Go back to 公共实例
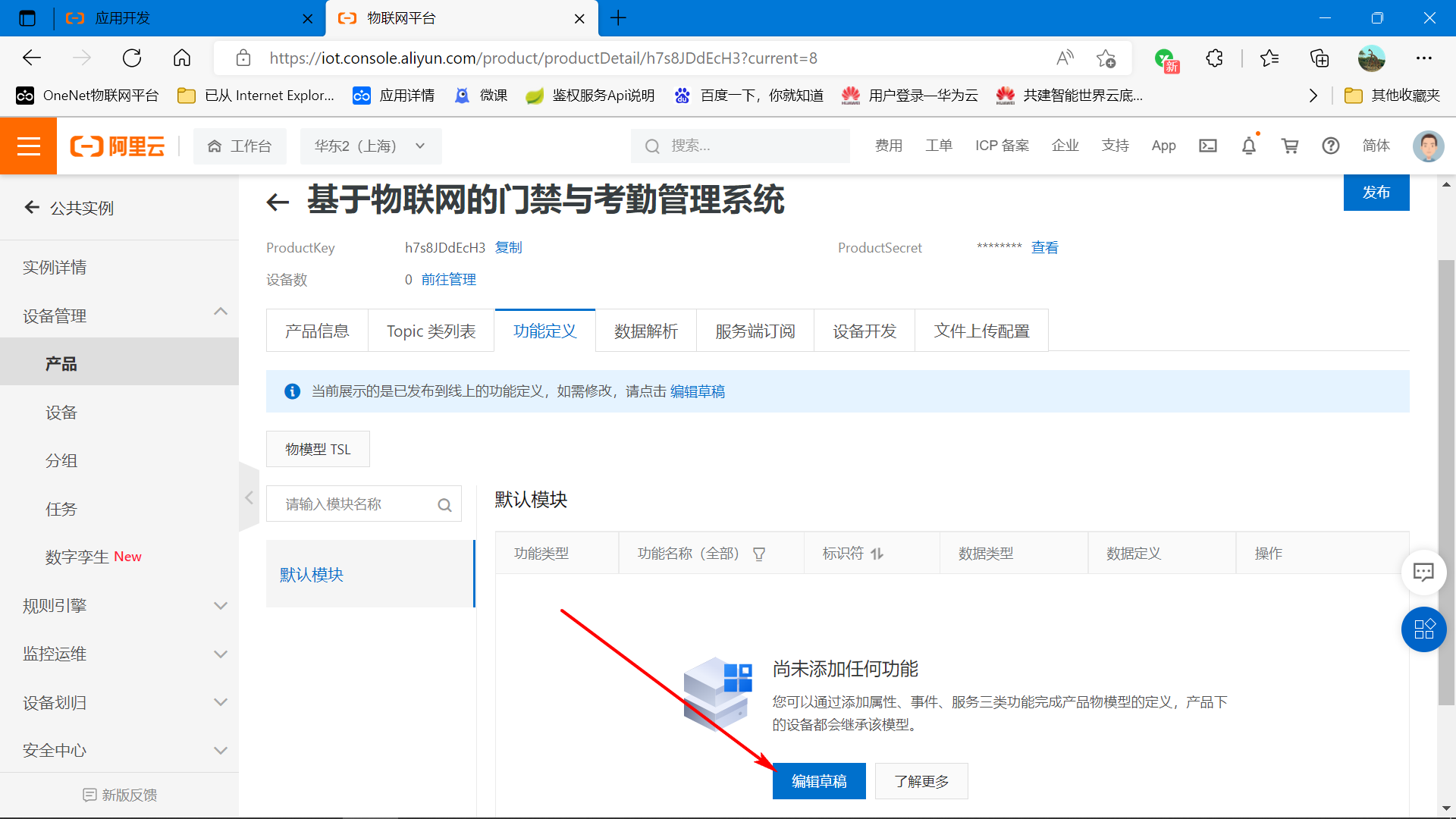1456x819 pixels. point(70,209)
